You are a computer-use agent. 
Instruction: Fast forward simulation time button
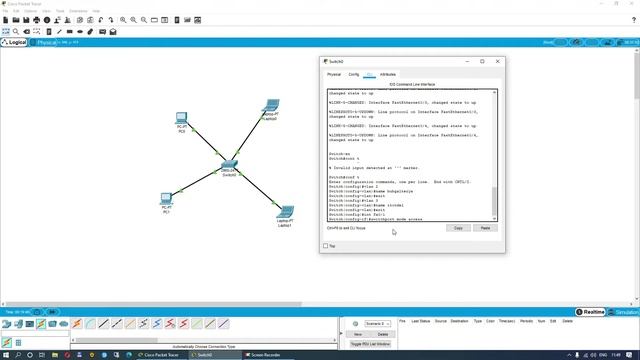pyautogui.click(x=52, y=312)
